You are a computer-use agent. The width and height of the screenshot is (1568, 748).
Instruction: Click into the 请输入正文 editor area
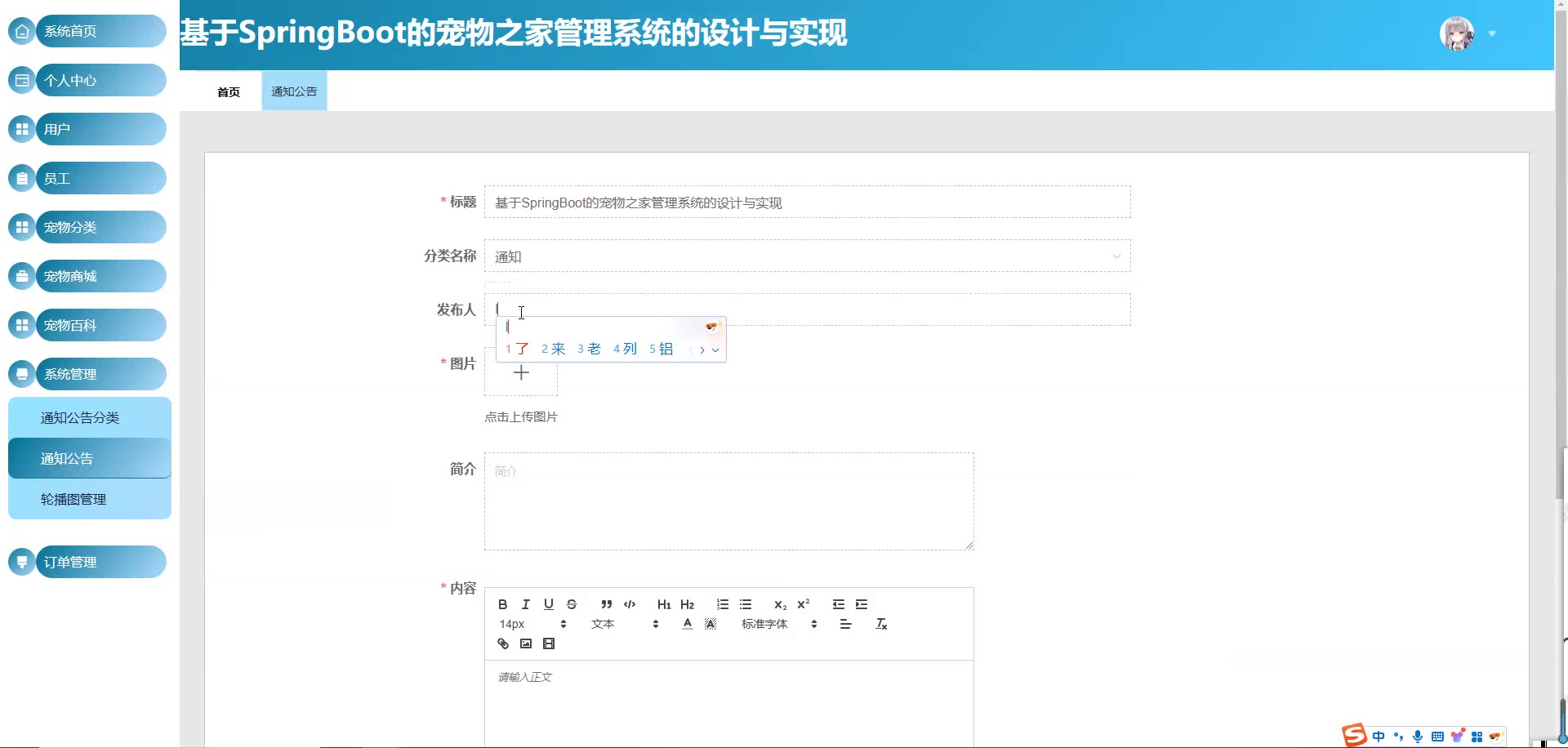coord(728,704)
